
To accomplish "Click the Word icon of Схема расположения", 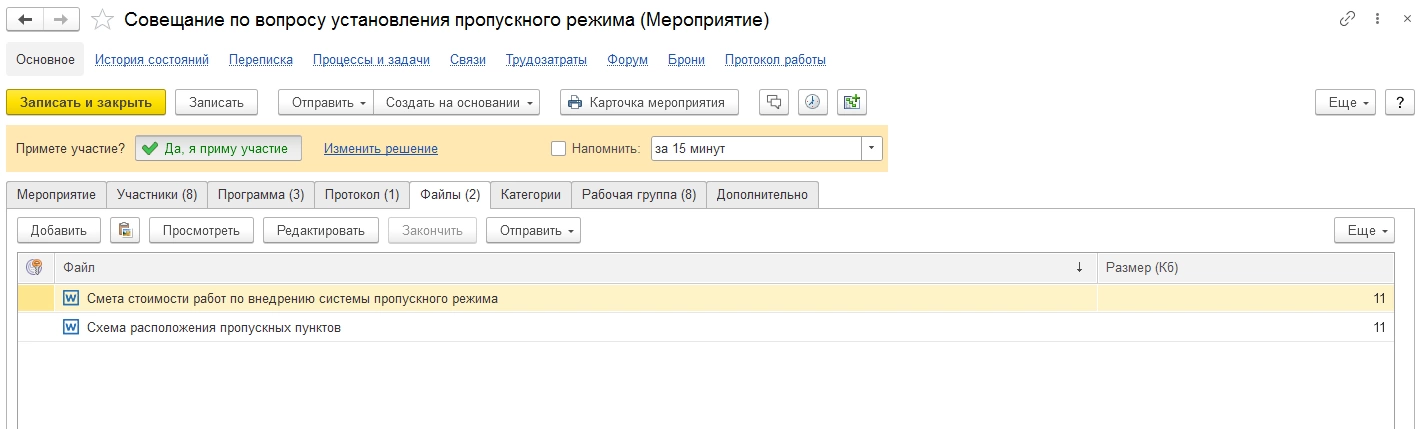I will tap(71, 327).
